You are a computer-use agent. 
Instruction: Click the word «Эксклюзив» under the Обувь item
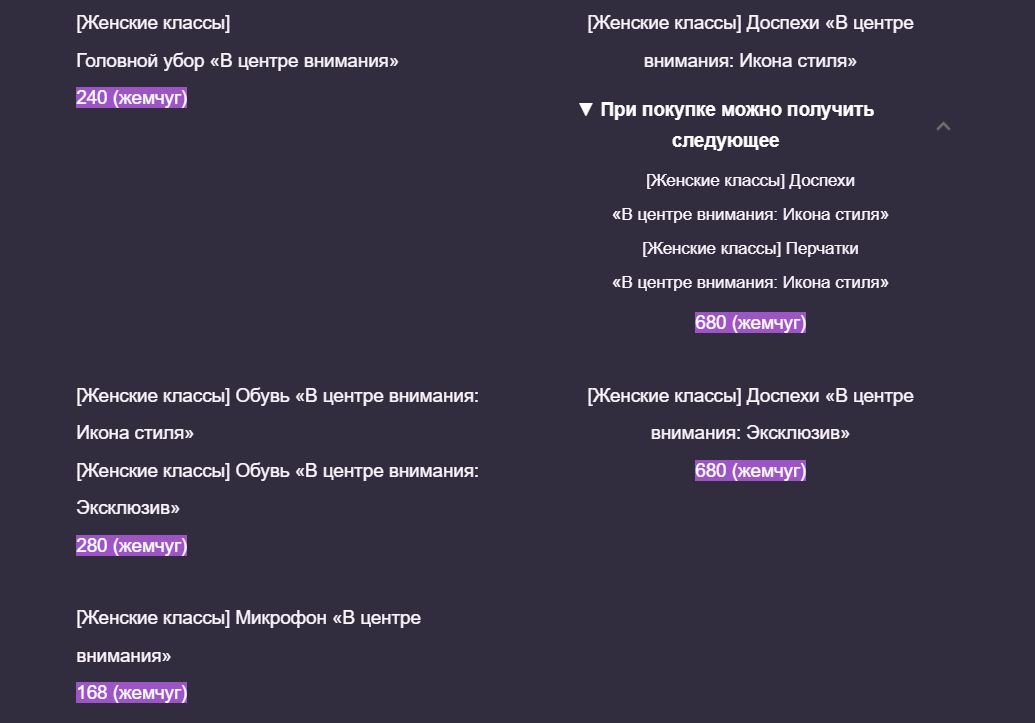coord(127,509)
